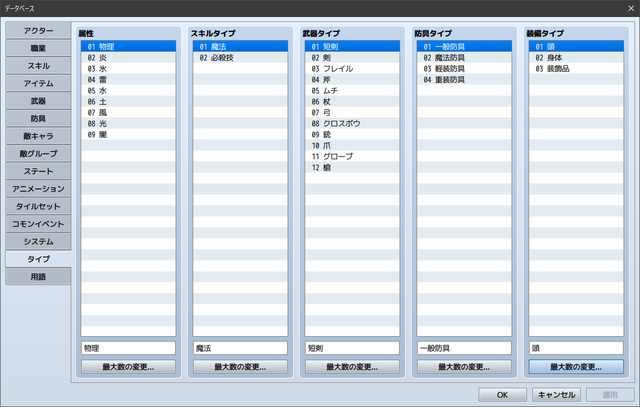Select element row 09 闇

128,135
